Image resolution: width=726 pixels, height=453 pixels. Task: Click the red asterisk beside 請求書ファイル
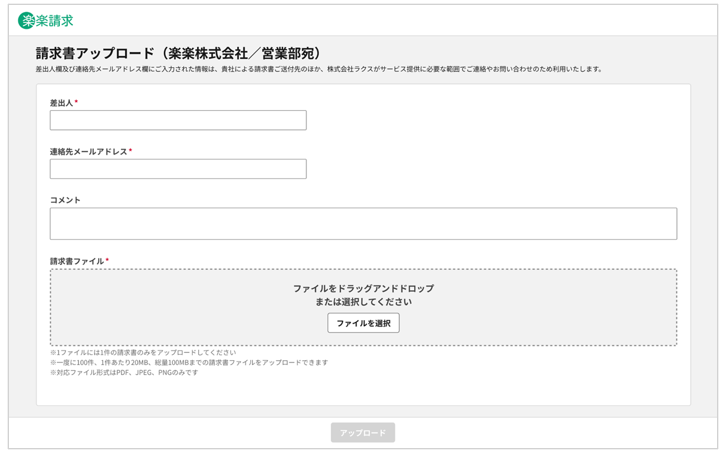pyautogui.click(x=107, y=261)
